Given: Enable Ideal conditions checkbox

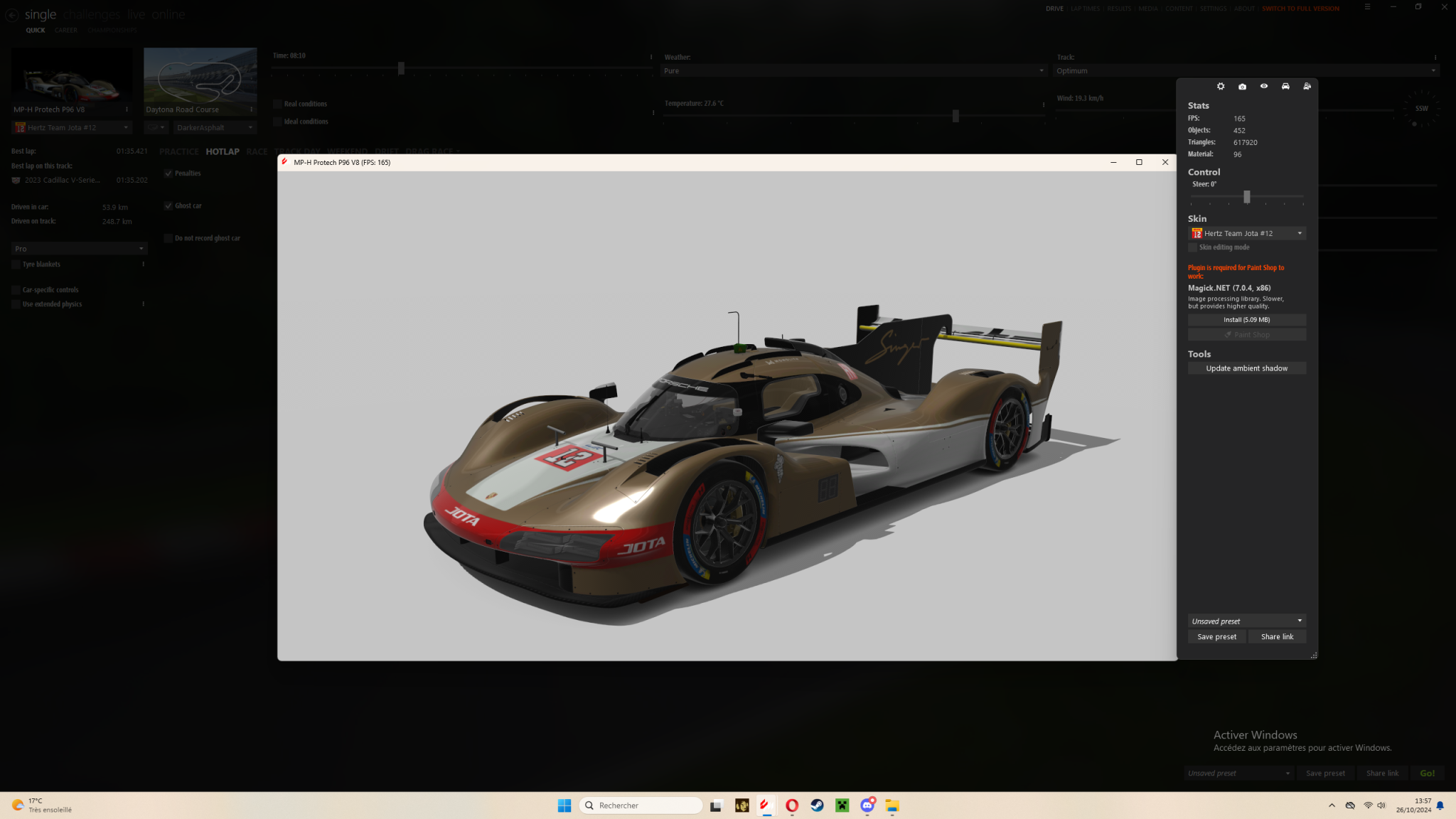Looking at the screenshot, I should click(x=278, y=122).
